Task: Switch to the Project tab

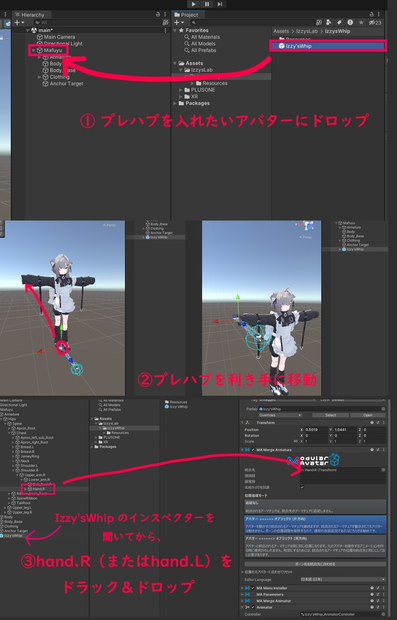Action: point(186,15)
